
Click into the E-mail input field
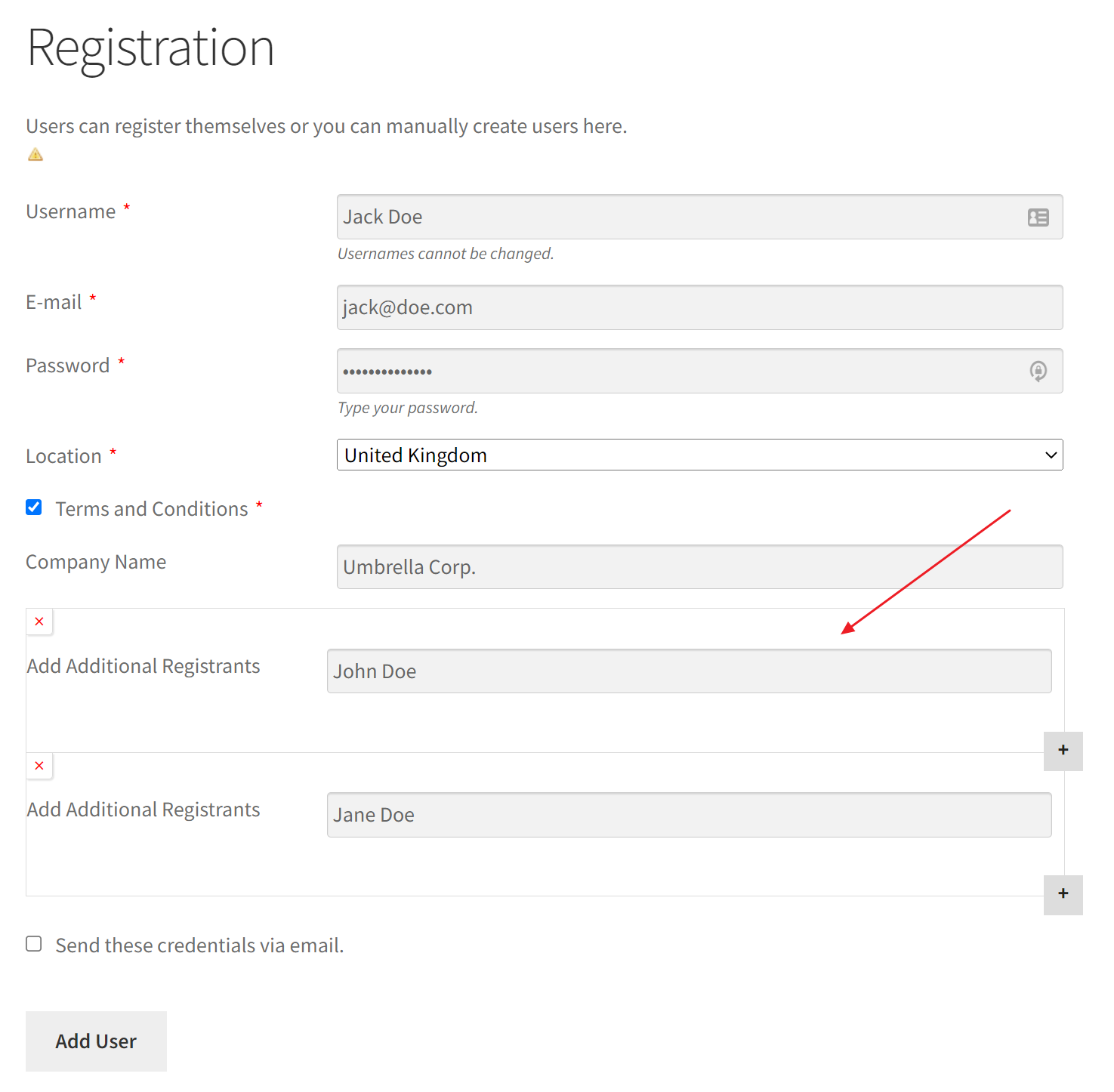click(x=699, y=307)
